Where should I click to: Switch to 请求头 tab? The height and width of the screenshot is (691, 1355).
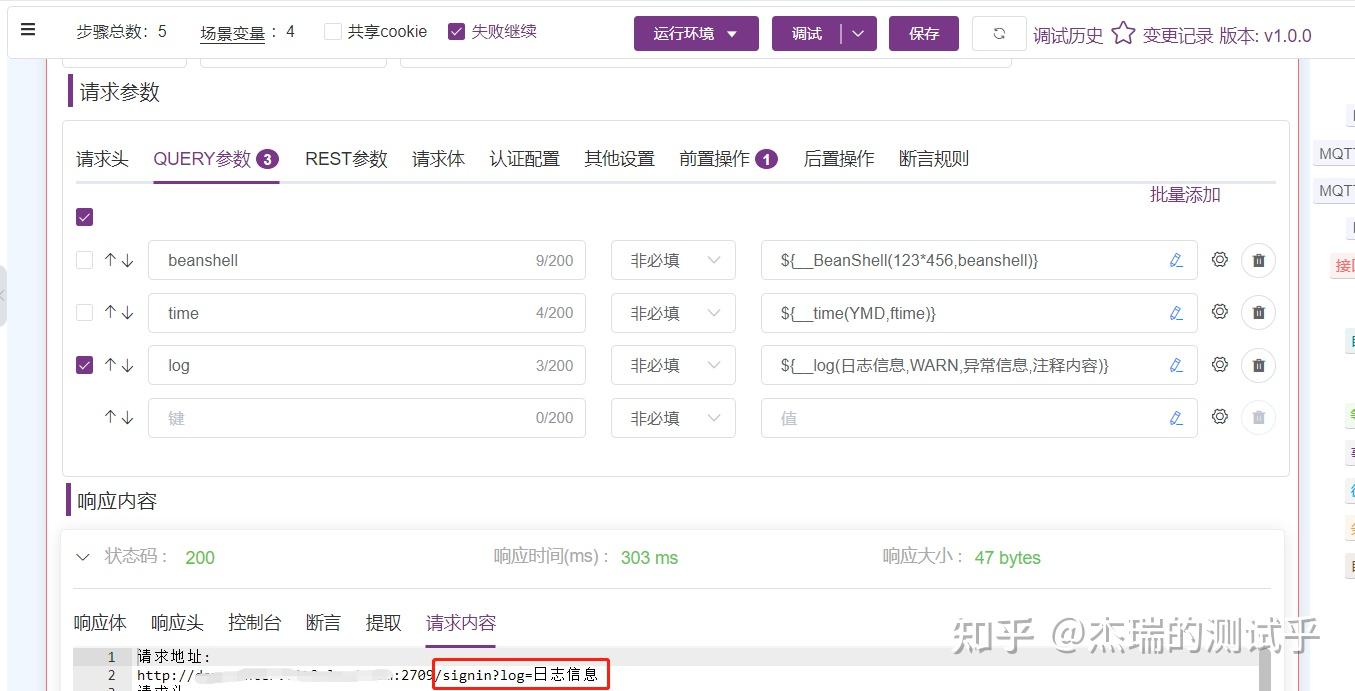(x=102, y=159)
